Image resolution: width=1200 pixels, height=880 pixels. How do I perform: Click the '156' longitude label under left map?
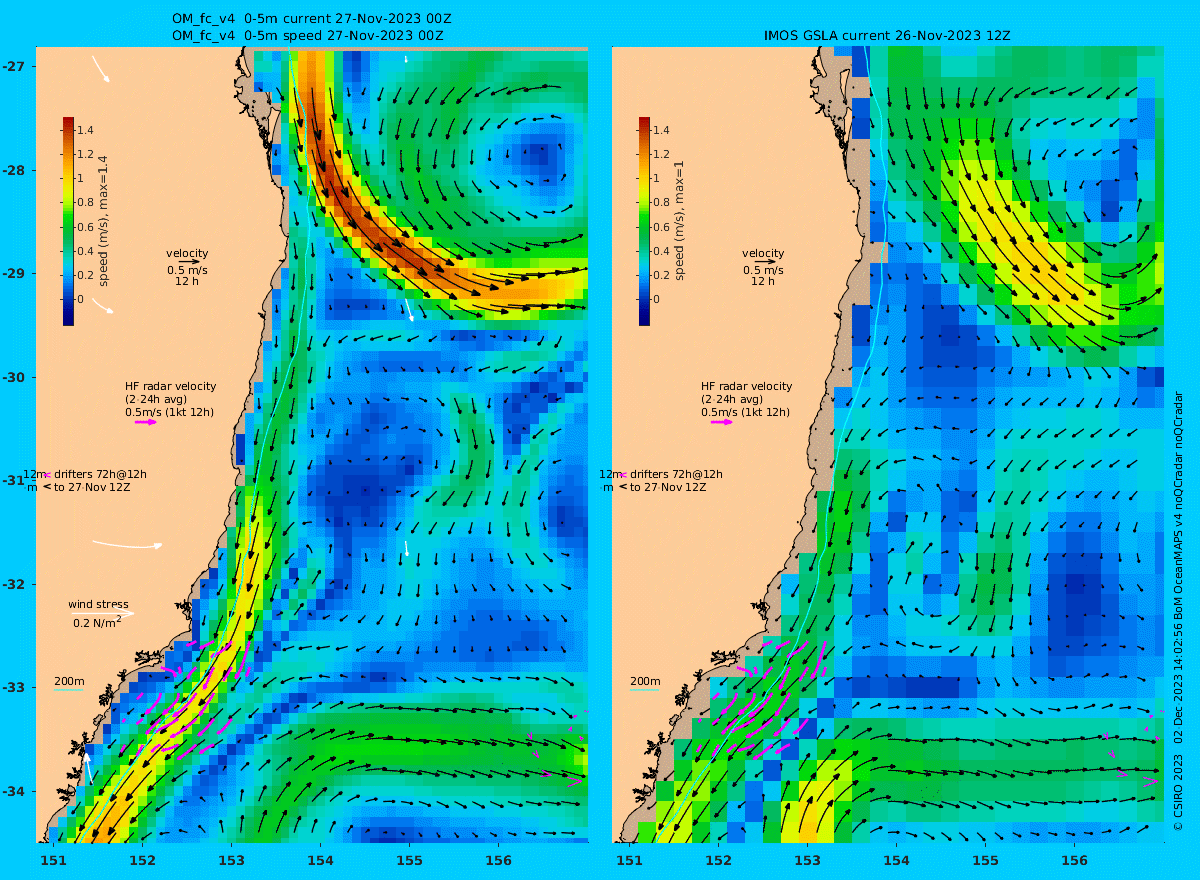coord(498,860)
